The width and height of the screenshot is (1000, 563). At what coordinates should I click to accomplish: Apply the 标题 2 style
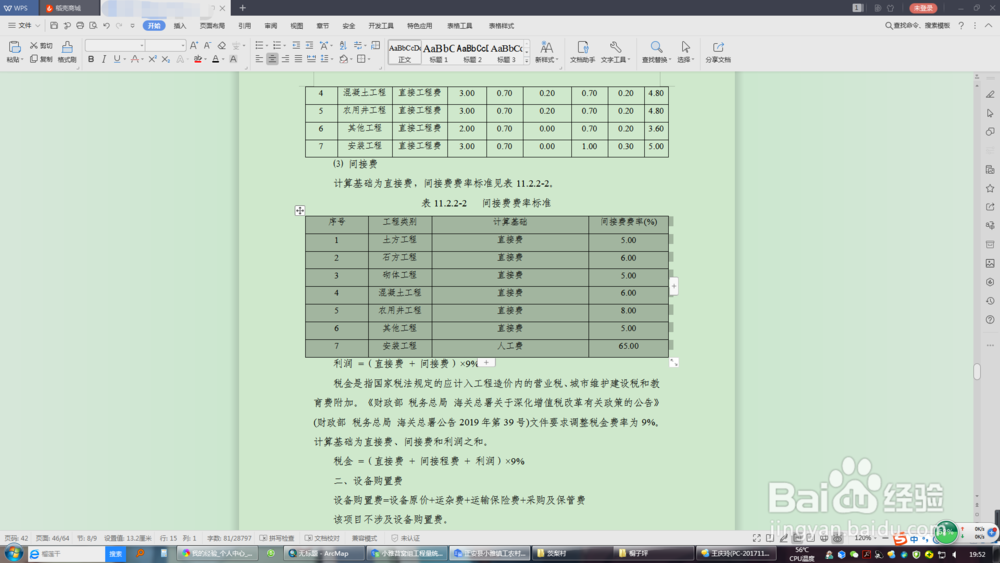[472, 52]
